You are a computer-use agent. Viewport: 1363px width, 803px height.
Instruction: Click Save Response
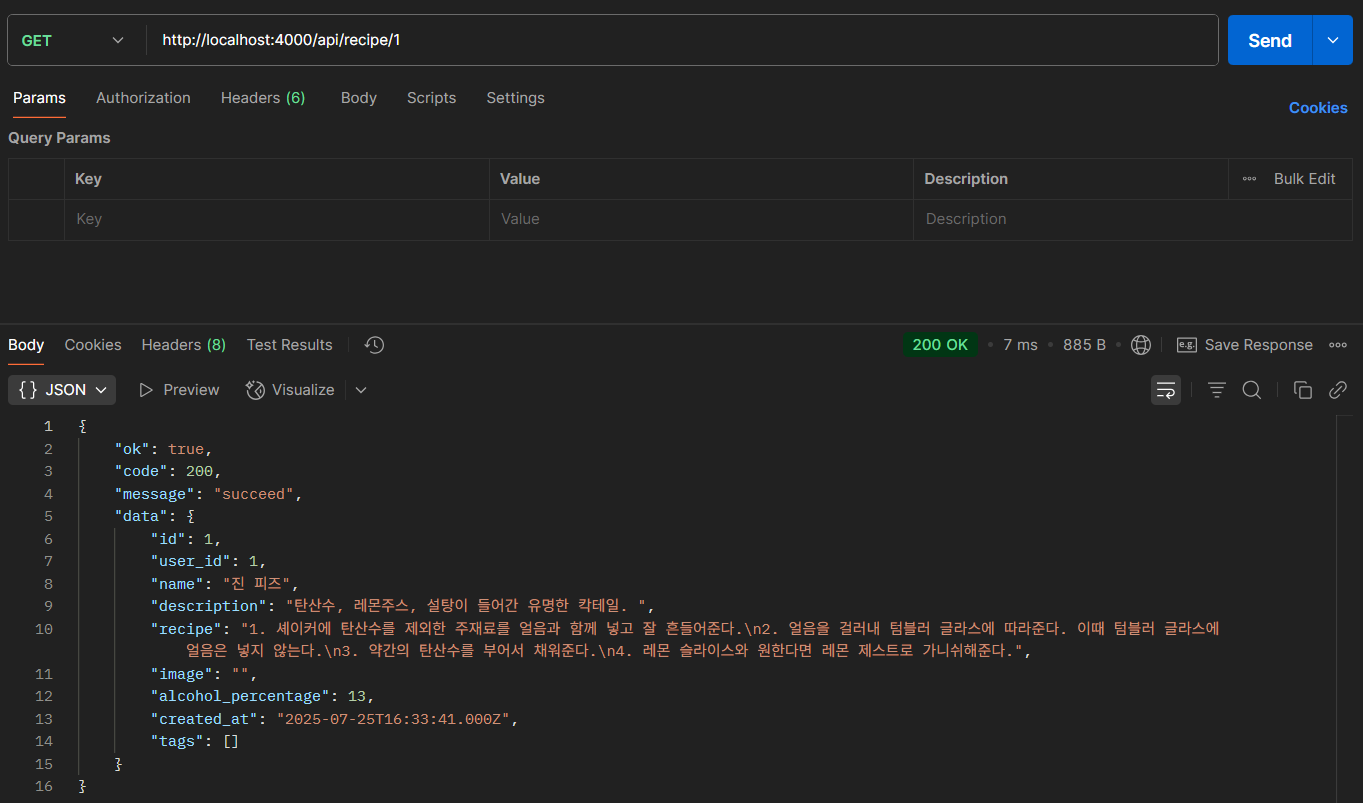coord(1245,345)
